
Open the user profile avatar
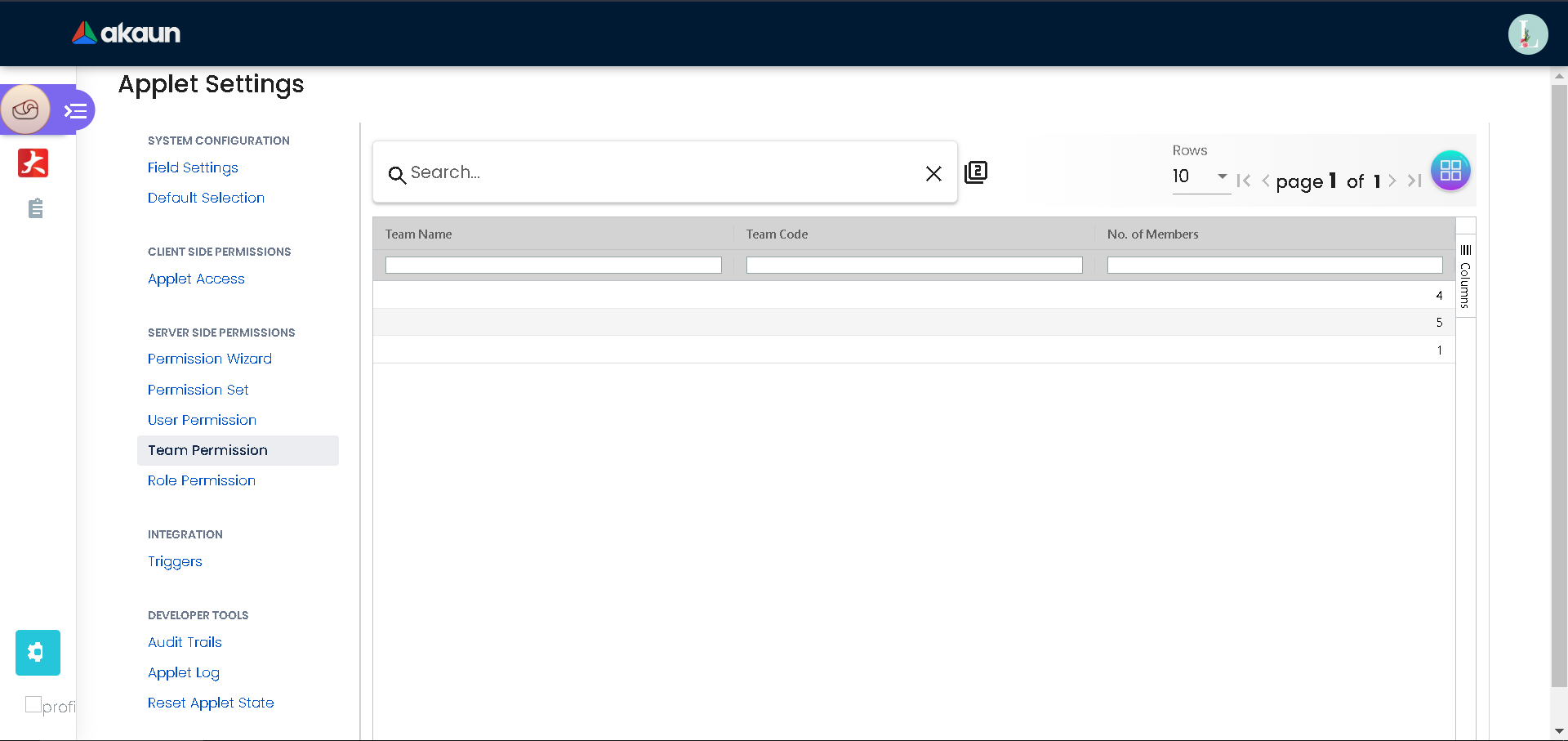point(1528,34)
